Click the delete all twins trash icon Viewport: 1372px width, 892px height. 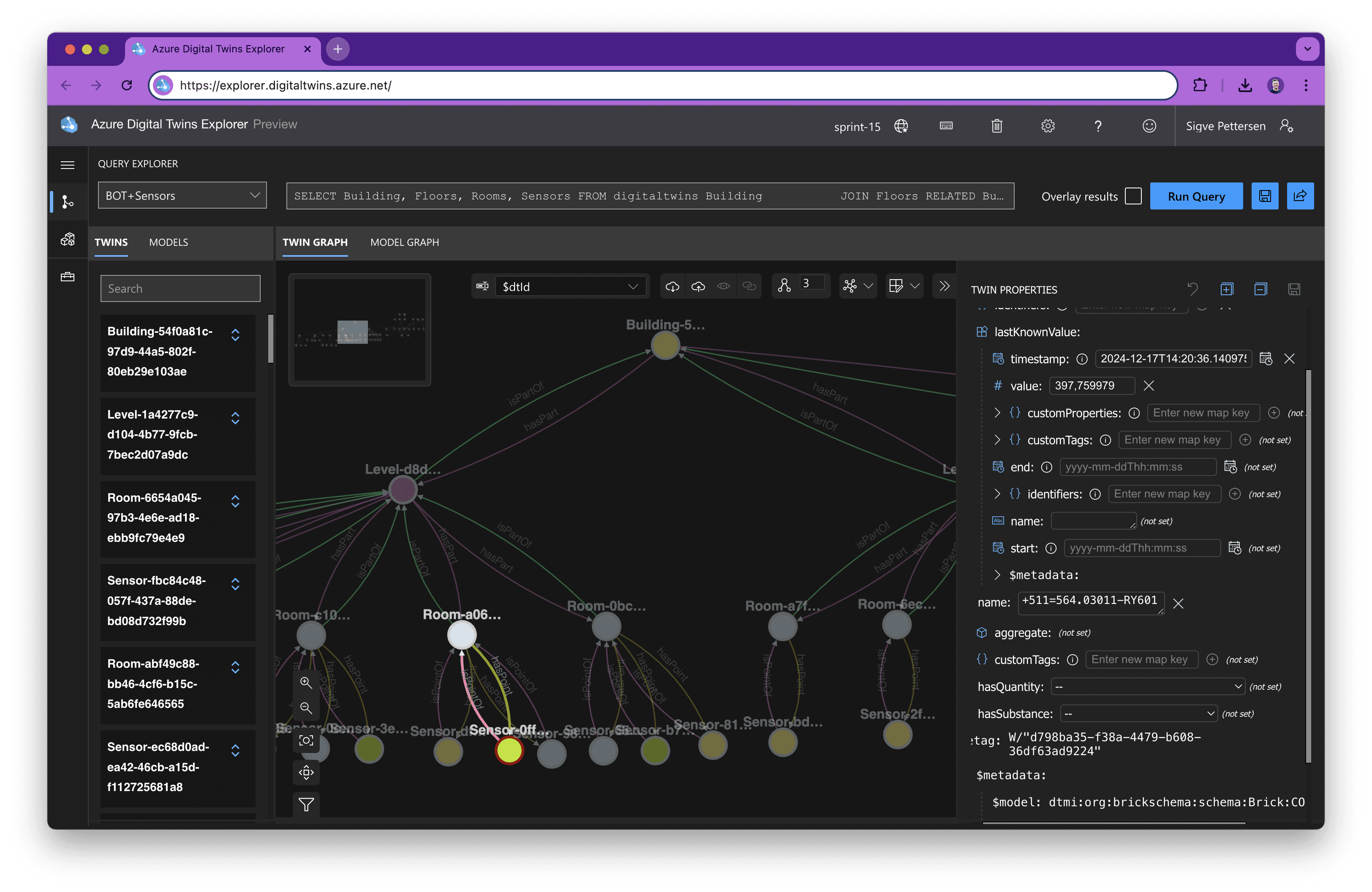pyautogui.click(x=997, y=125)
